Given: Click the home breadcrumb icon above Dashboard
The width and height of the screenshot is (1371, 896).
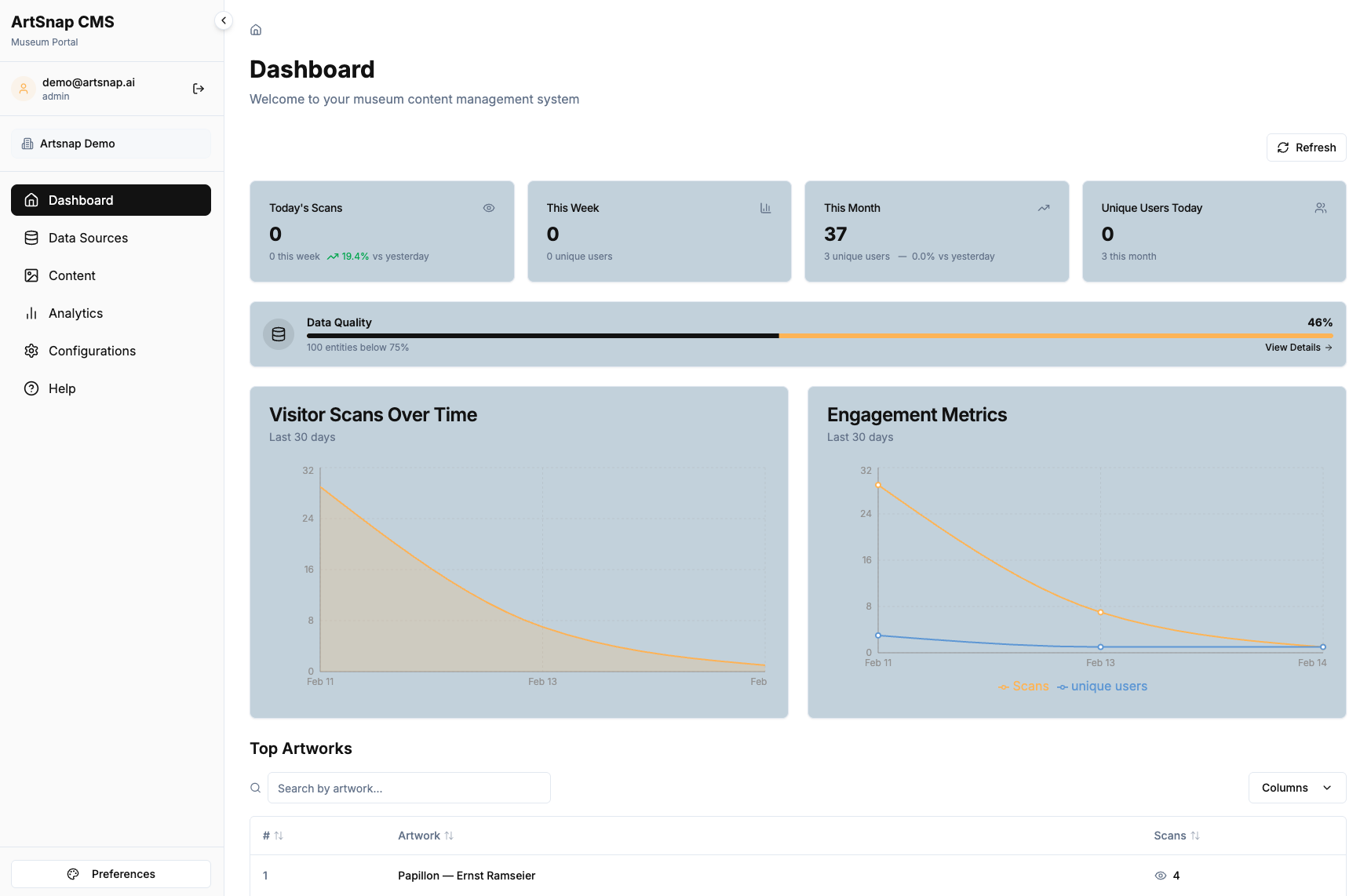Looking at the screenshot, I should tap(255, 29).
